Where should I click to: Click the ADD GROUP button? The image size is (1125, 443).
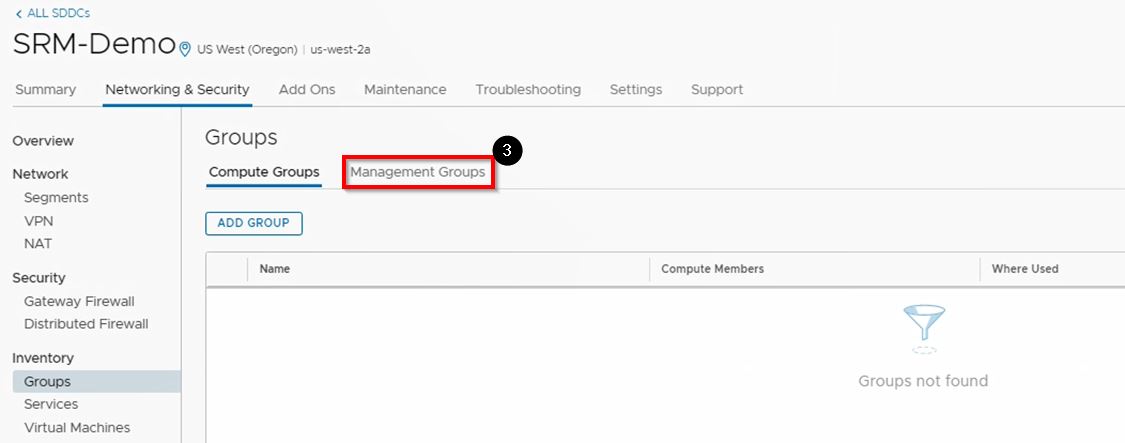[x=253, y=223]
